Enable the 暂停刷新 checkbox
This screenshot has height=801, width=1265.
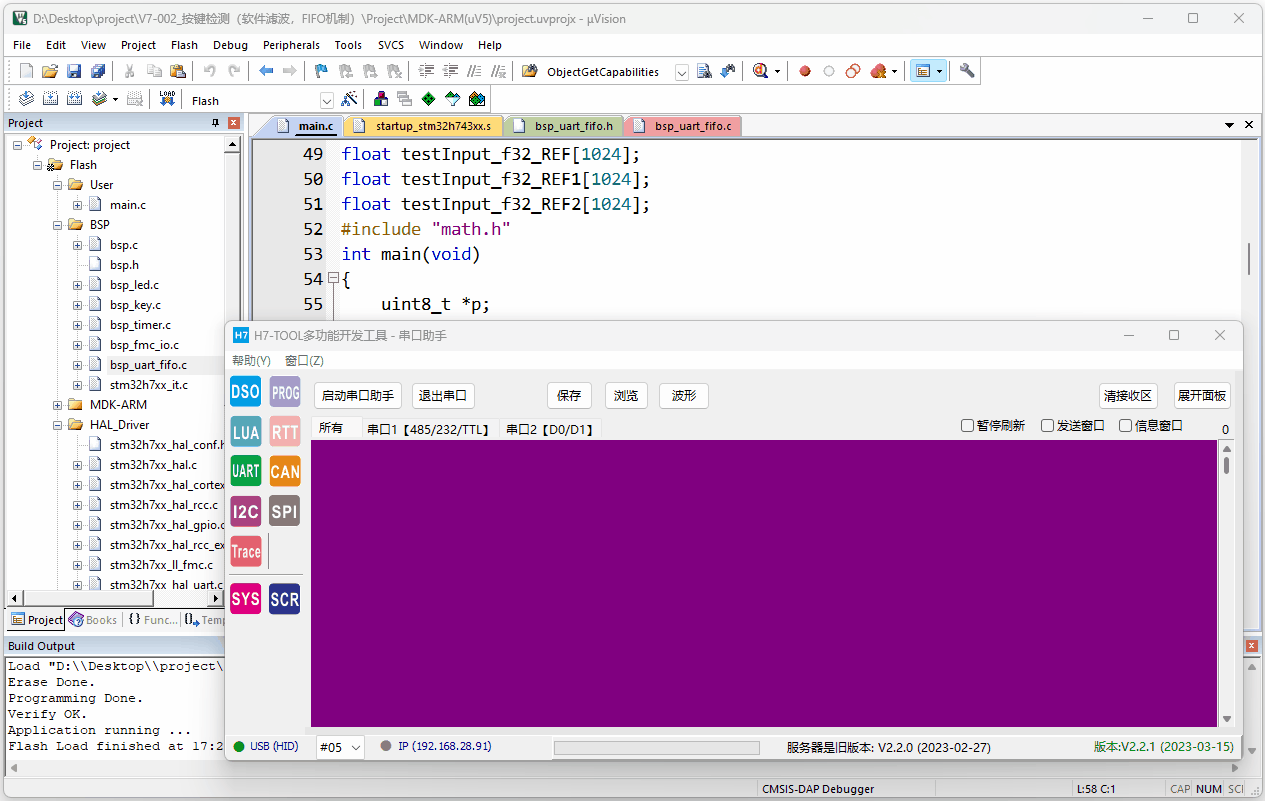pyautogui.click(x=968, y=426)
